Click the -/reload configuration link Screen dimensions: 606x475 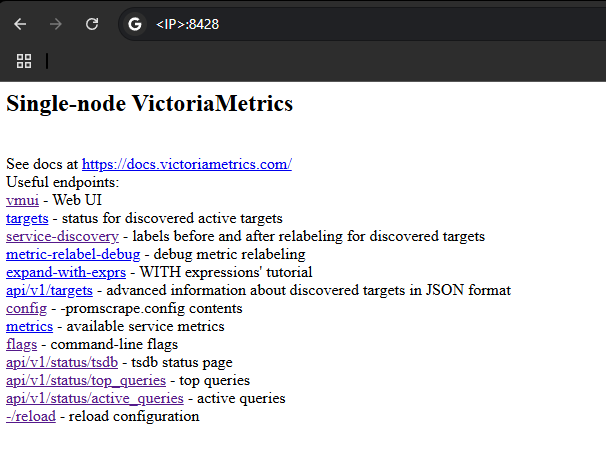[31, 416]
